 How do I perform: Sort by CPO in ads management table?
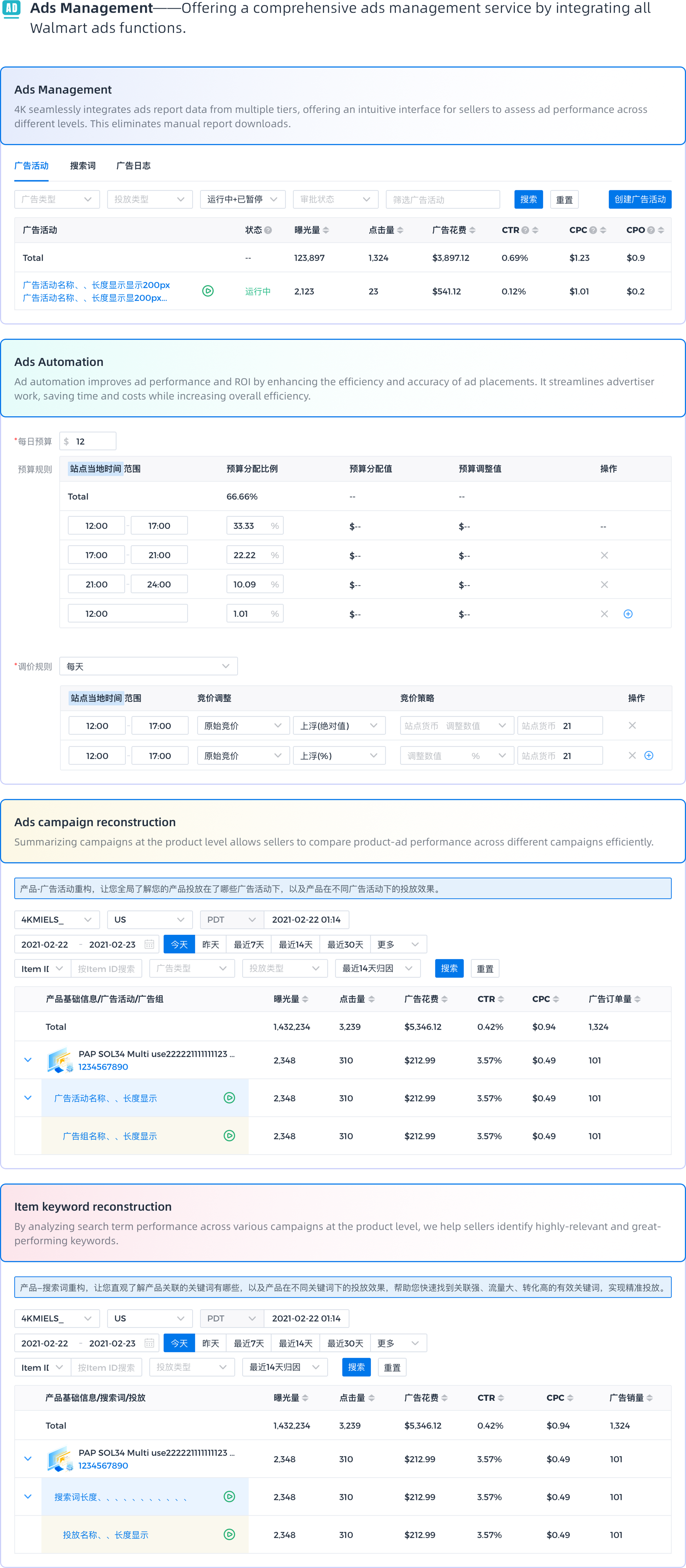pos(661,230)
